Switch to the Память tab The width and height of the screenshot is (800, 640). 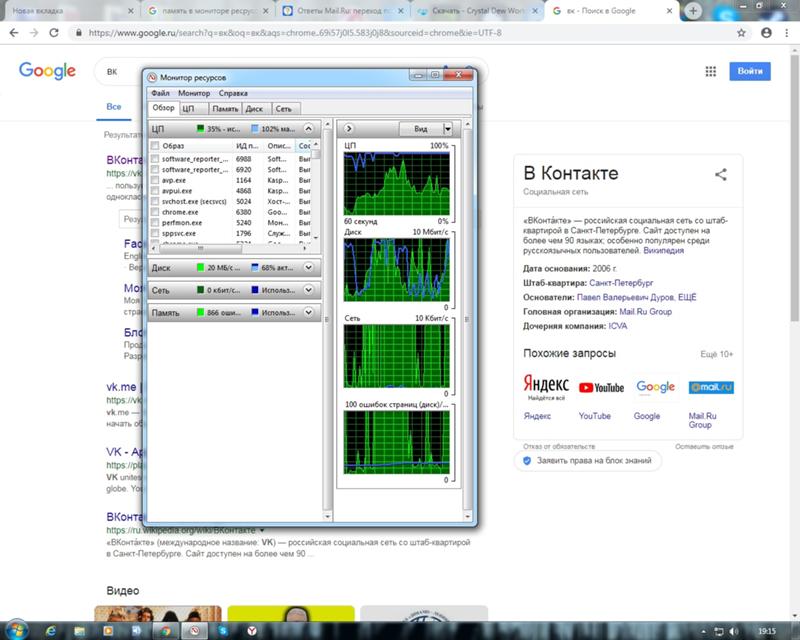point(225,109)
